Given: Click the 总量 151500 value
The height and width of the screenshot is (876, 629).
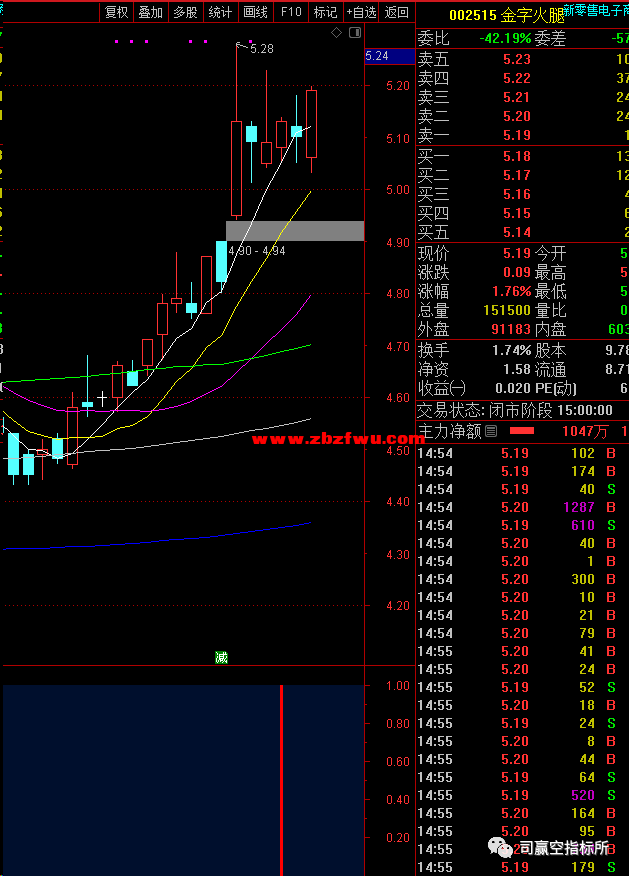Looking at the screenshot, I should (x=507, y=311).
